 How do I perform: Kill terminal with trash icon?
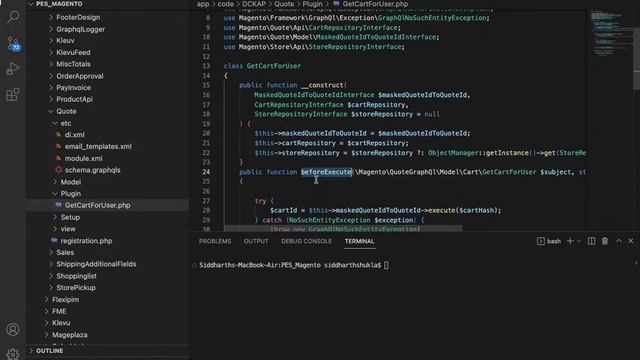(x=604, y=241)
